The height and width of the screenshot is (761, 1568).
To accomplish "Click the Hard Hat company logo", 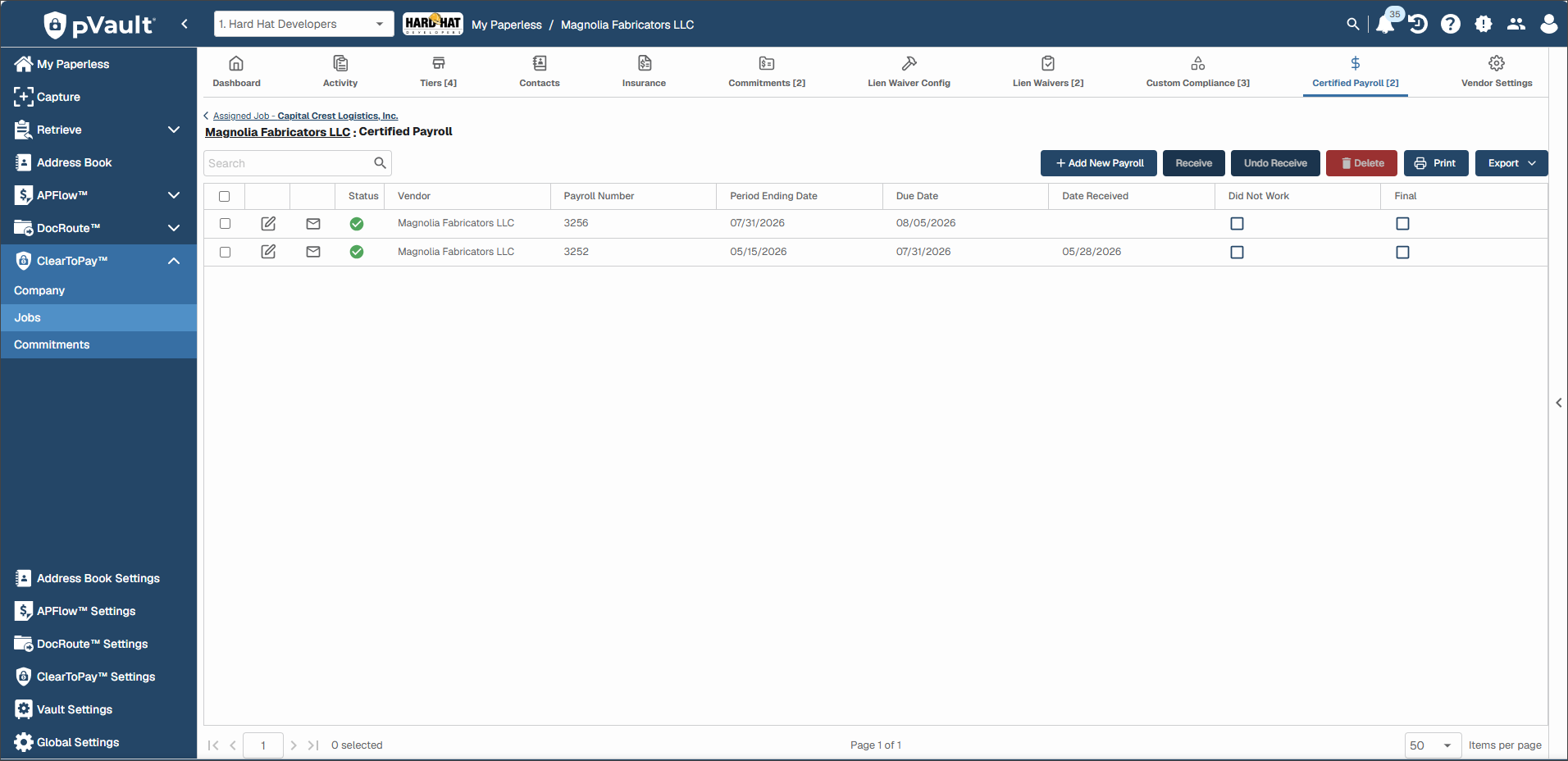I will 433,24.
